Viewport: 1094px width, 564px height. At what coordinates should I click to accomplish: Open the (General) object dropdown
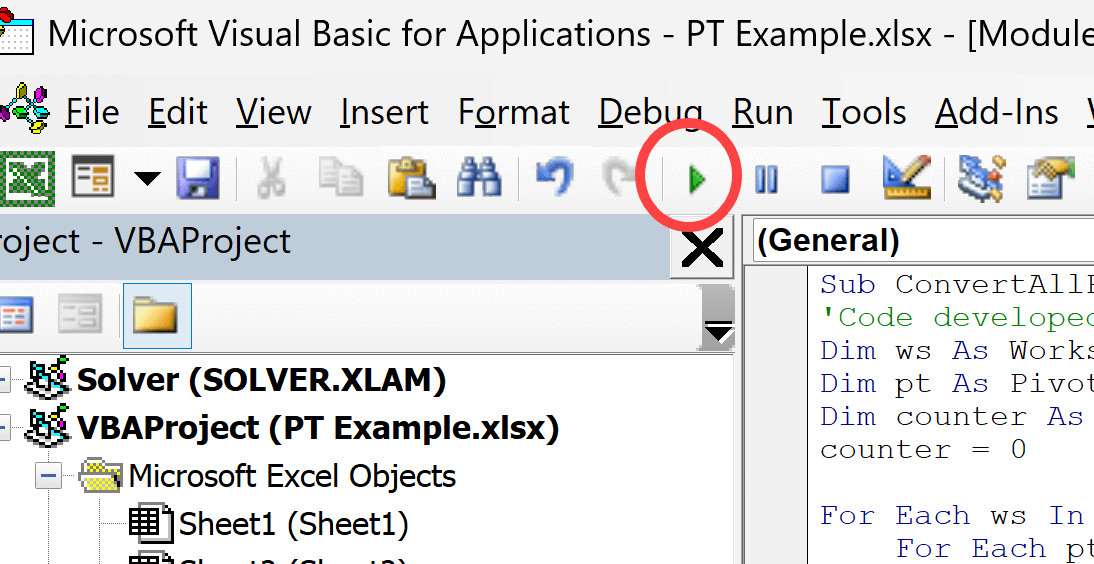[920, 241]
